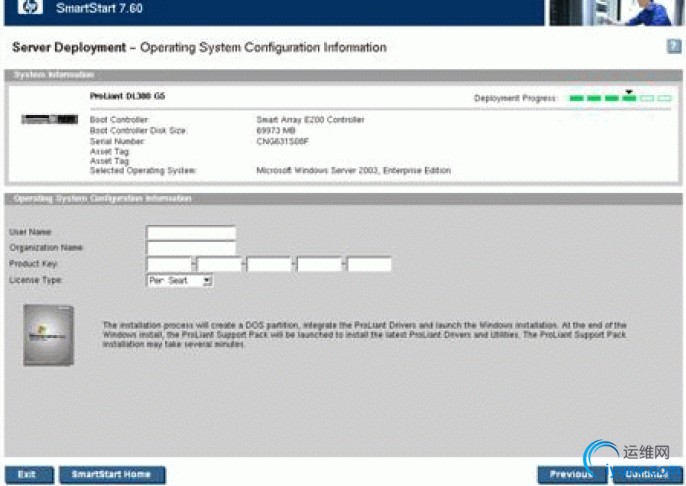Click the Previous button
The height and width of the screenshot is (486, 686).
coord(572,475)
